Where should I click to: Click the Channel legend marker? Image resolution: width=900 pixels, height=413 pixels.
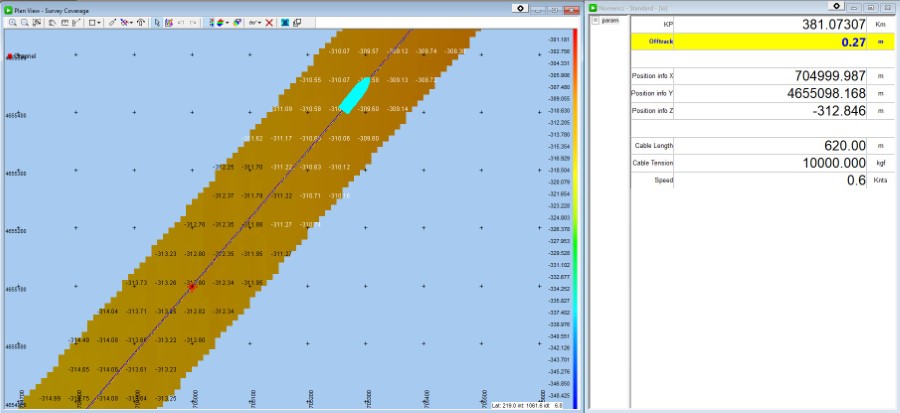[9, 56]
